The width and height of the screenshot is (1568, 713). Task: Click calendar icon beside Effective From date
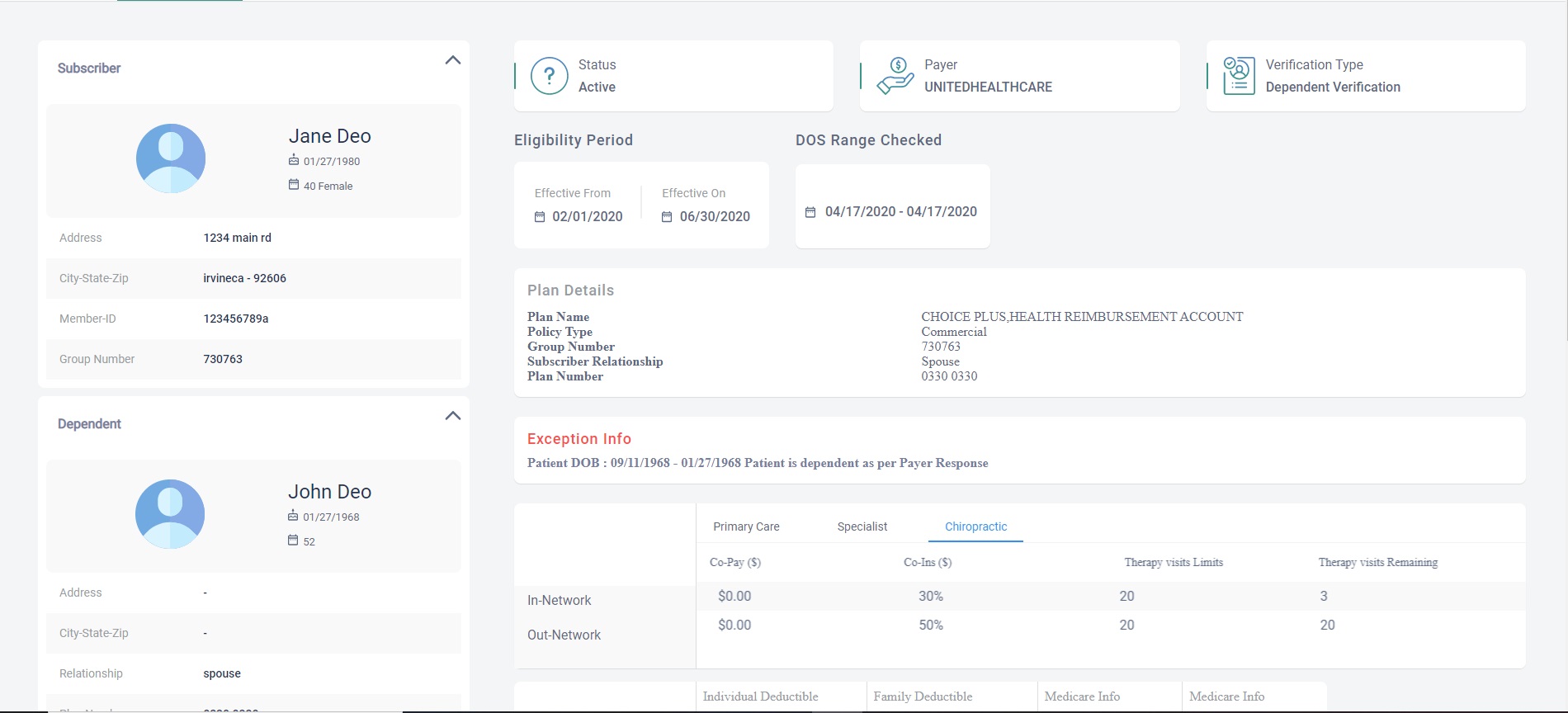[x=540, y=217]
